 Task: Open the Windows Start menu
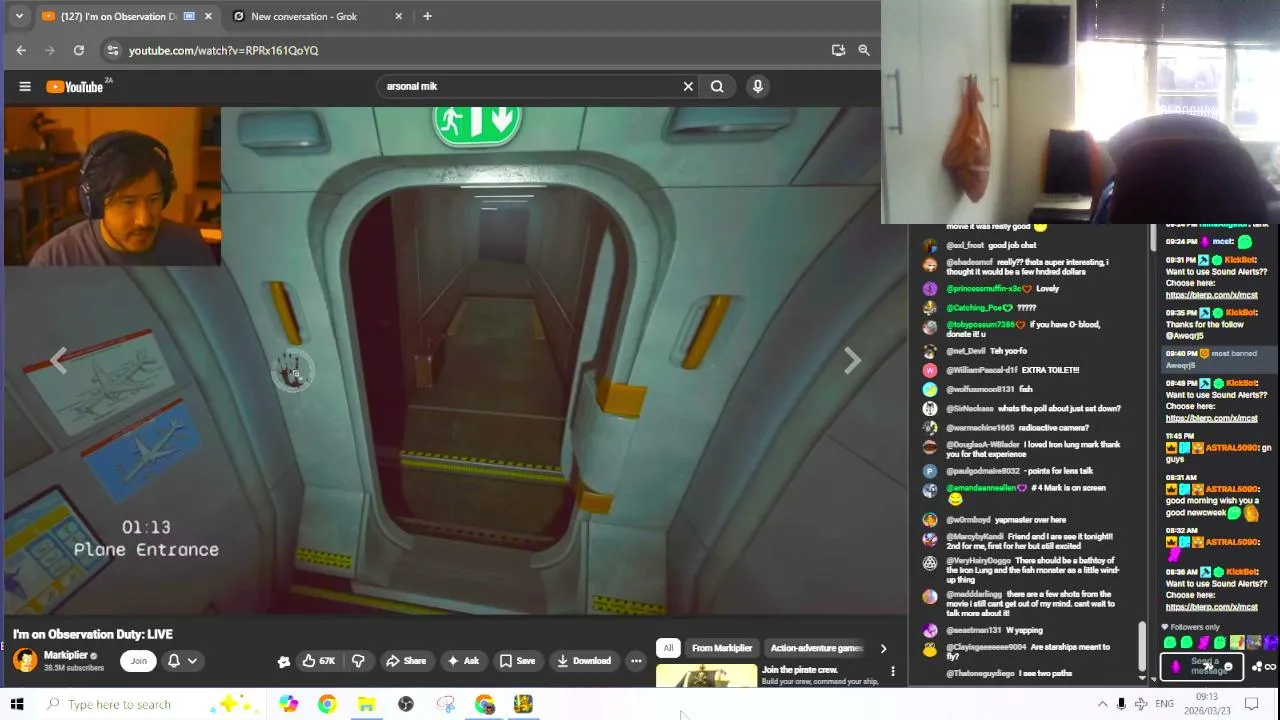17,704
